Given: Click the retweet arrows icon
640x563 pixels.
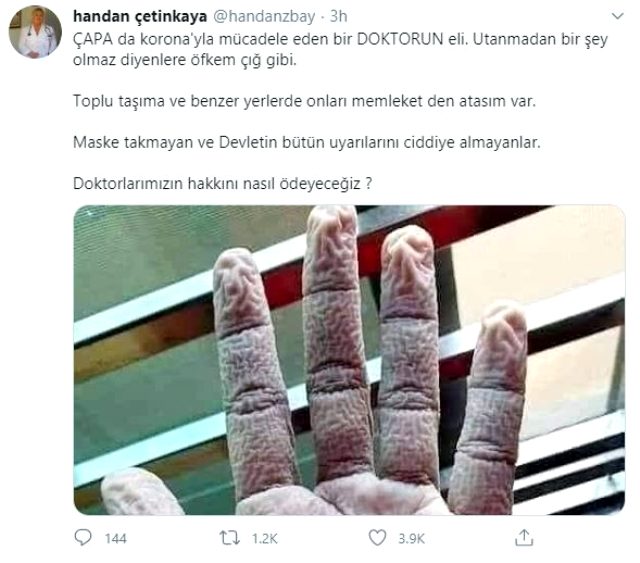Looking at the screenshot, I should click(x=230, y=538).
